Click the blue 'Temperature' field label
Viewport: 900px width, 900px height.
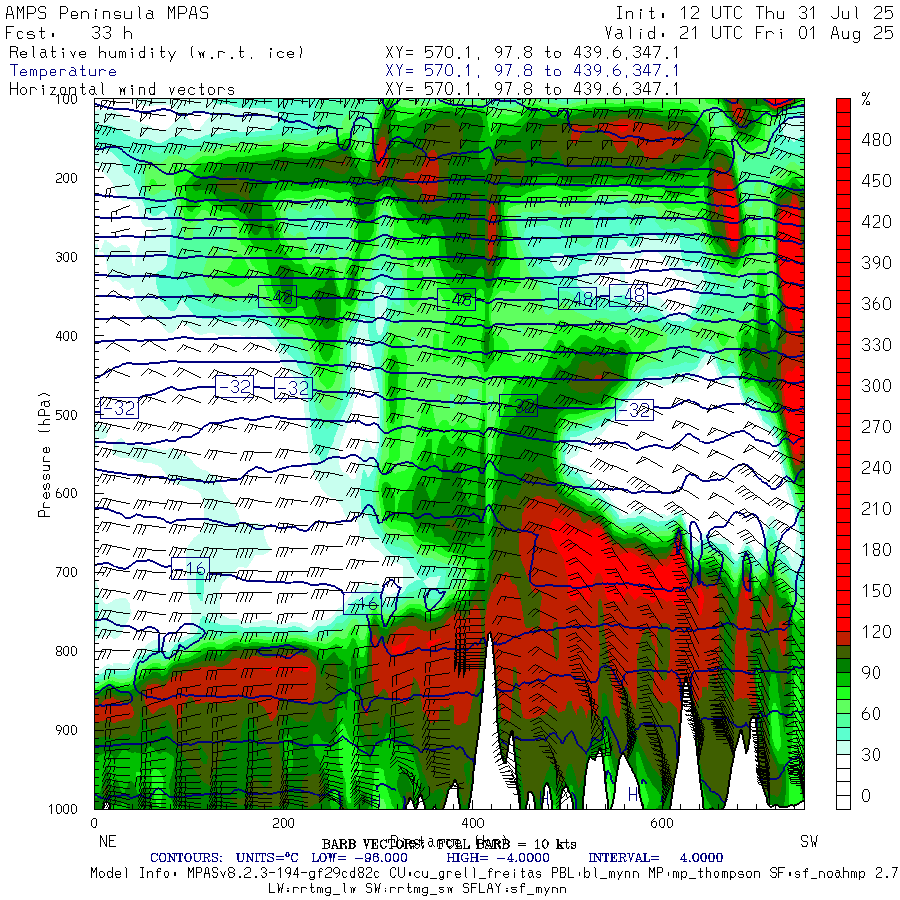pos(63,71)
